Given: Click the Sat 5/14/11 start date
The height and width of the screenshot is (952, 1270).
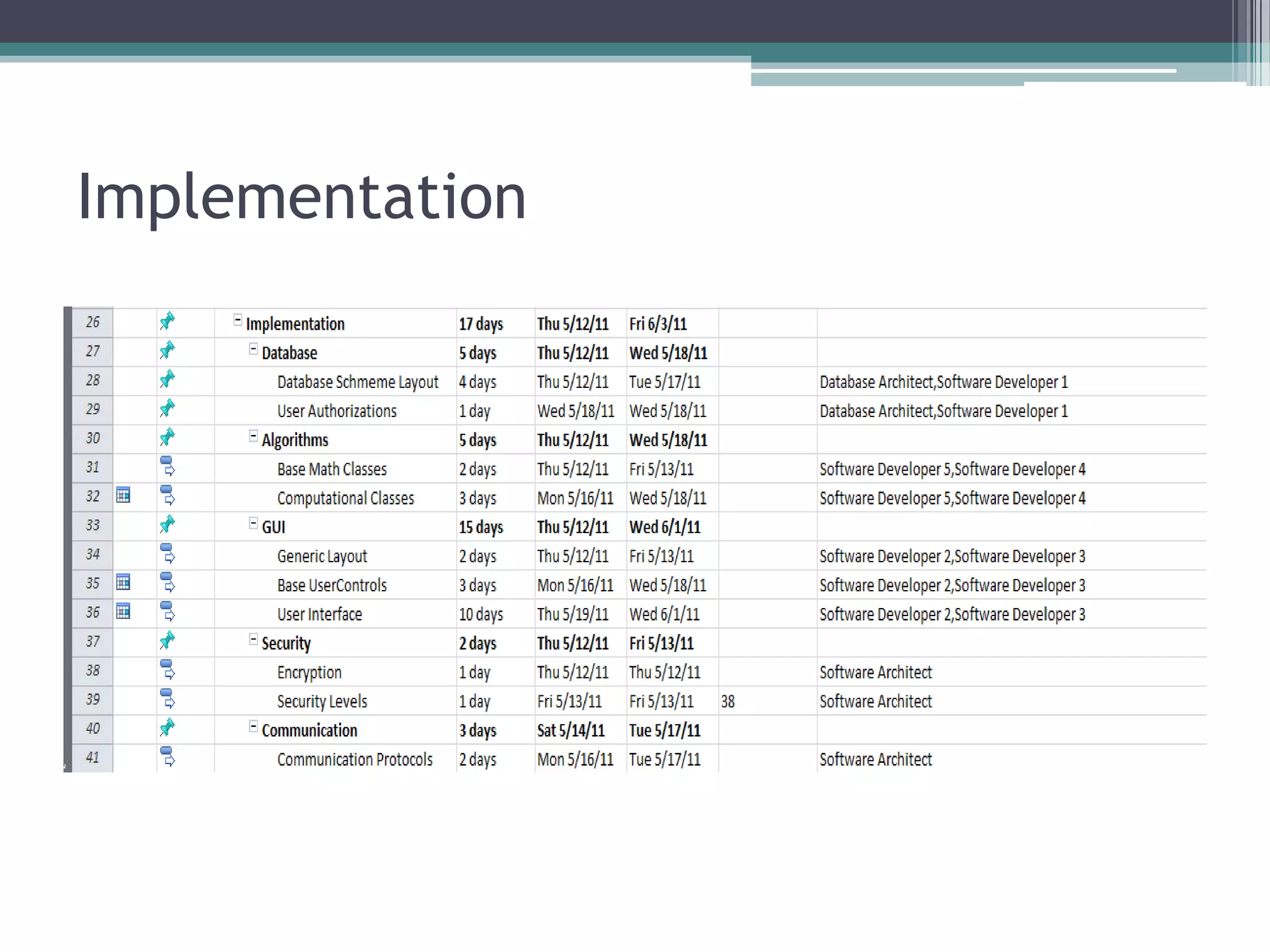Looking at the screenshot, I should click(x=571, y=731).
